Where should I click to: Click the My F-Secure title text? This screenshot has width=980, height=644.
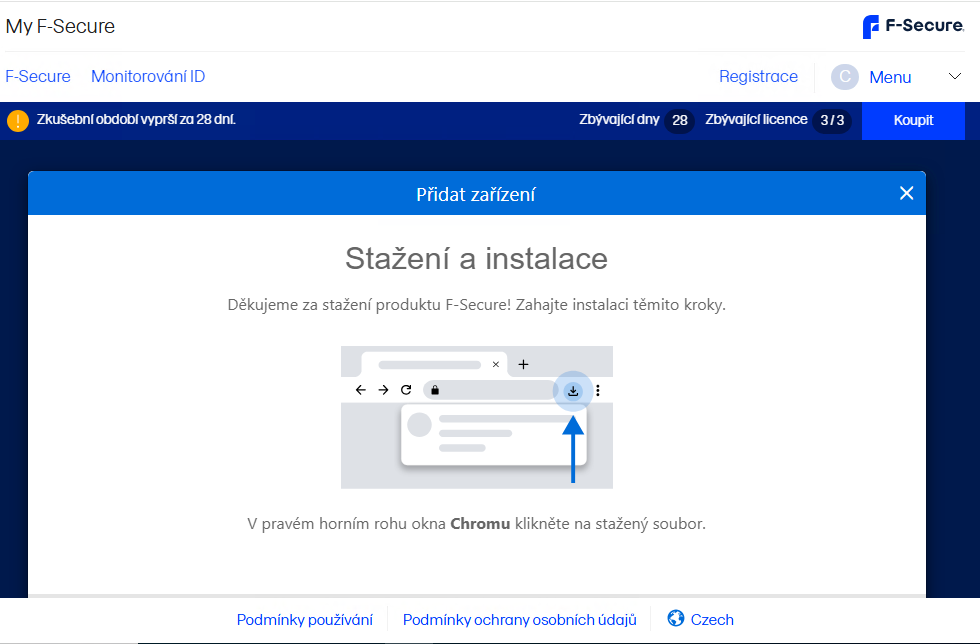pyautogui.click(x=60, y=26)
